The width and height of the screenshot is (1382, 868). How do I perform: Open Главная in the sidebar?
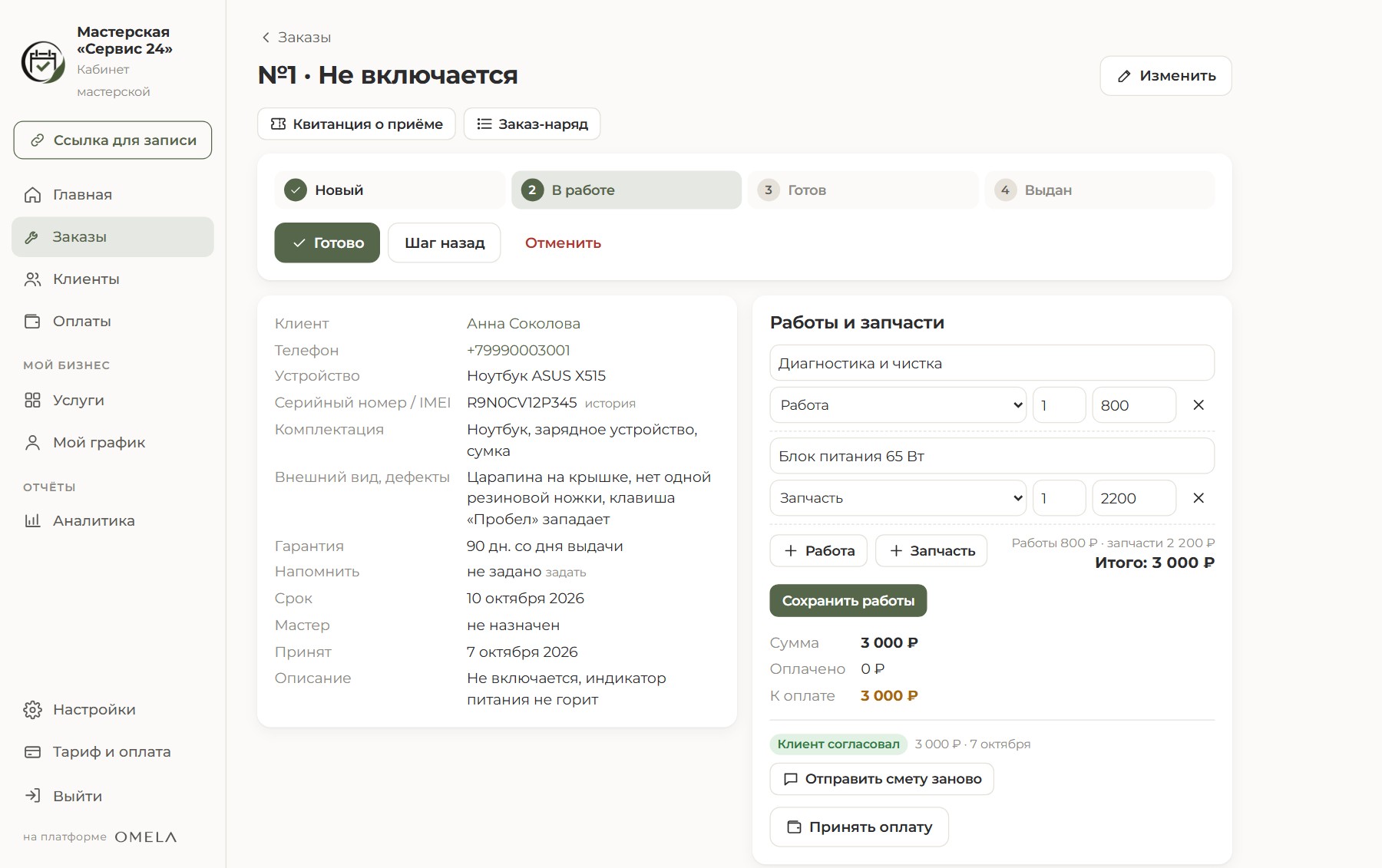pos(113,195)
